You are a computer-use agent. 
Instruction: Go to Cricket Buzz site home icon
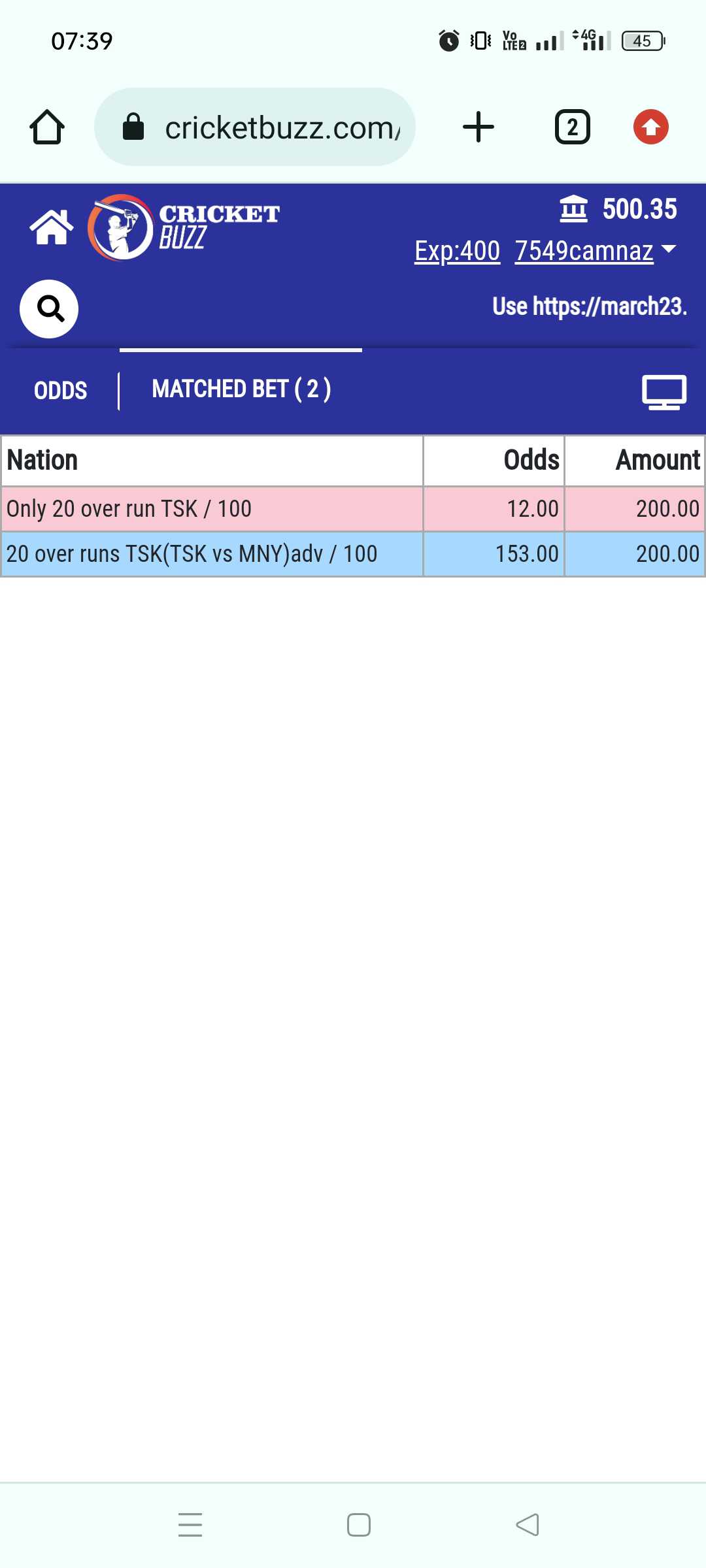coord(52,227)
